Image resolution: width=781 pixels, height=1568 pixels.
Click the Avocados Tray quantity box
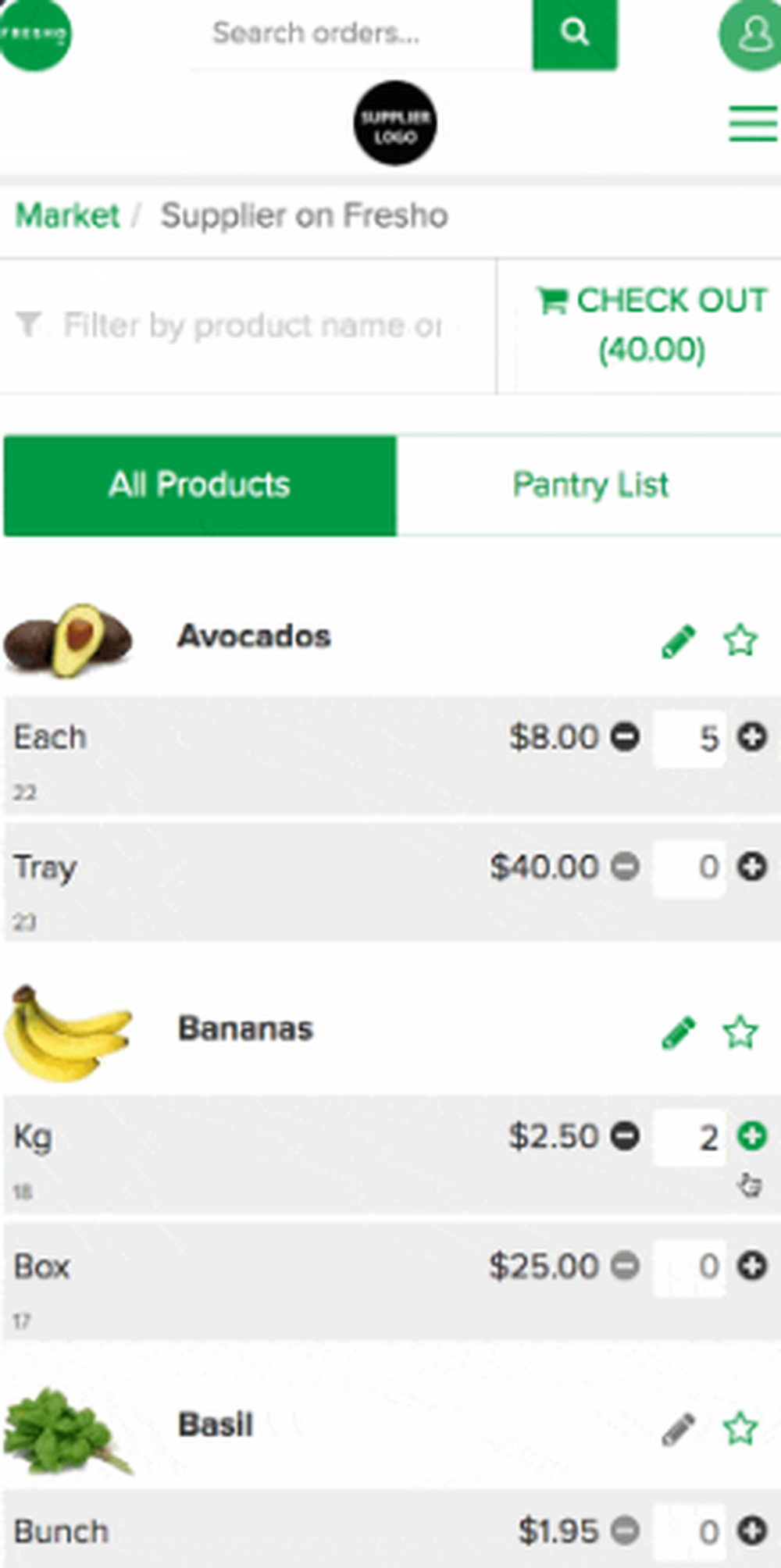point(689,868)
